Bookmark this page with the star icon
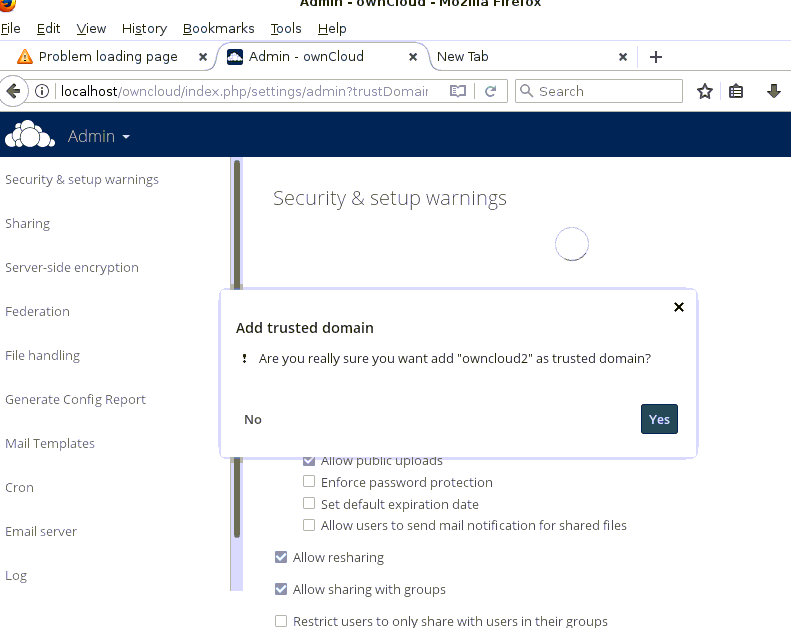This screenshot has height=628, width=791. click(x=705, y=91)
